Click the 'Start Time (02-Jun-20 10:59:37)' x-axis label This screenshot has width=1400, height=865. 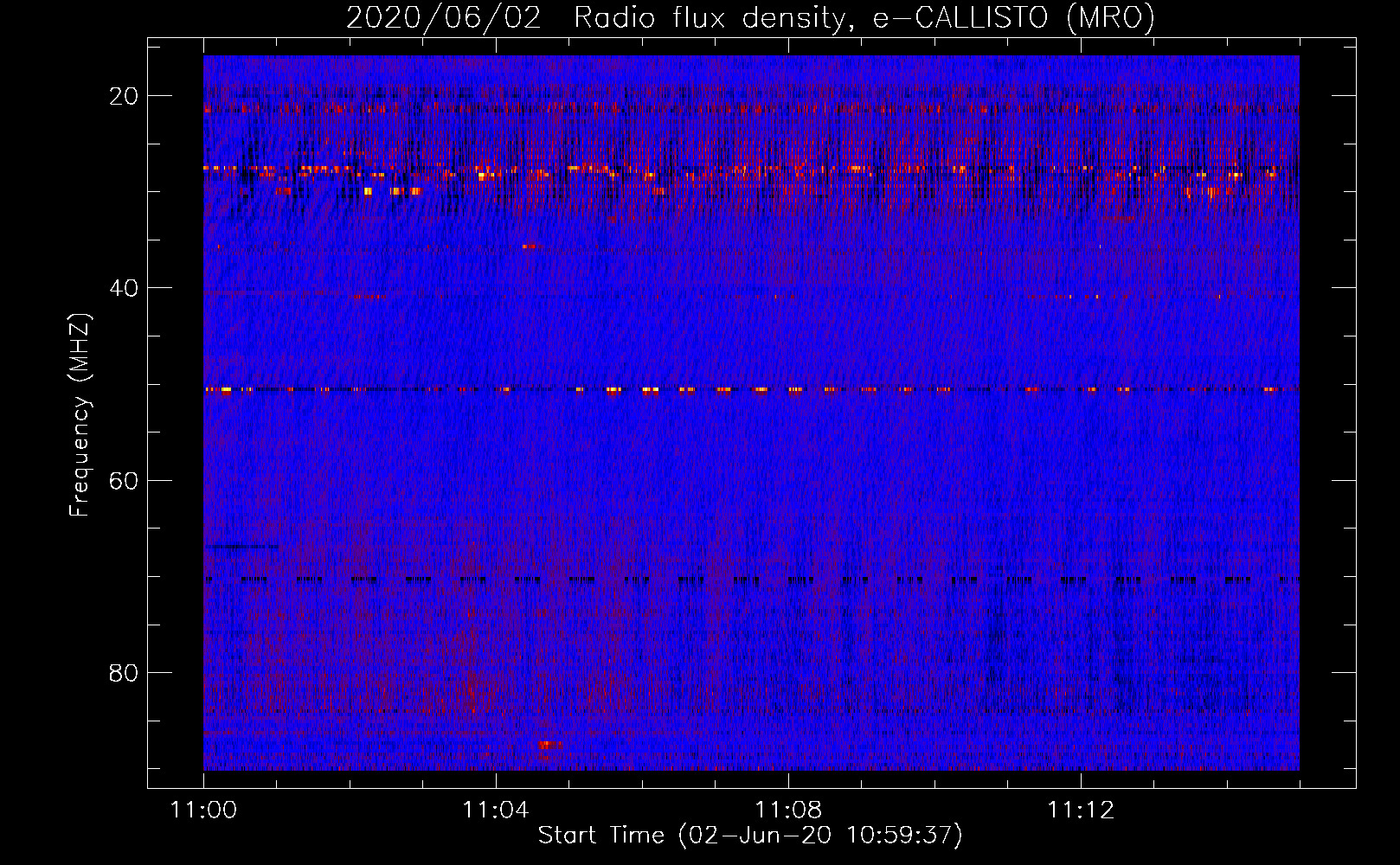click(750, 836)
